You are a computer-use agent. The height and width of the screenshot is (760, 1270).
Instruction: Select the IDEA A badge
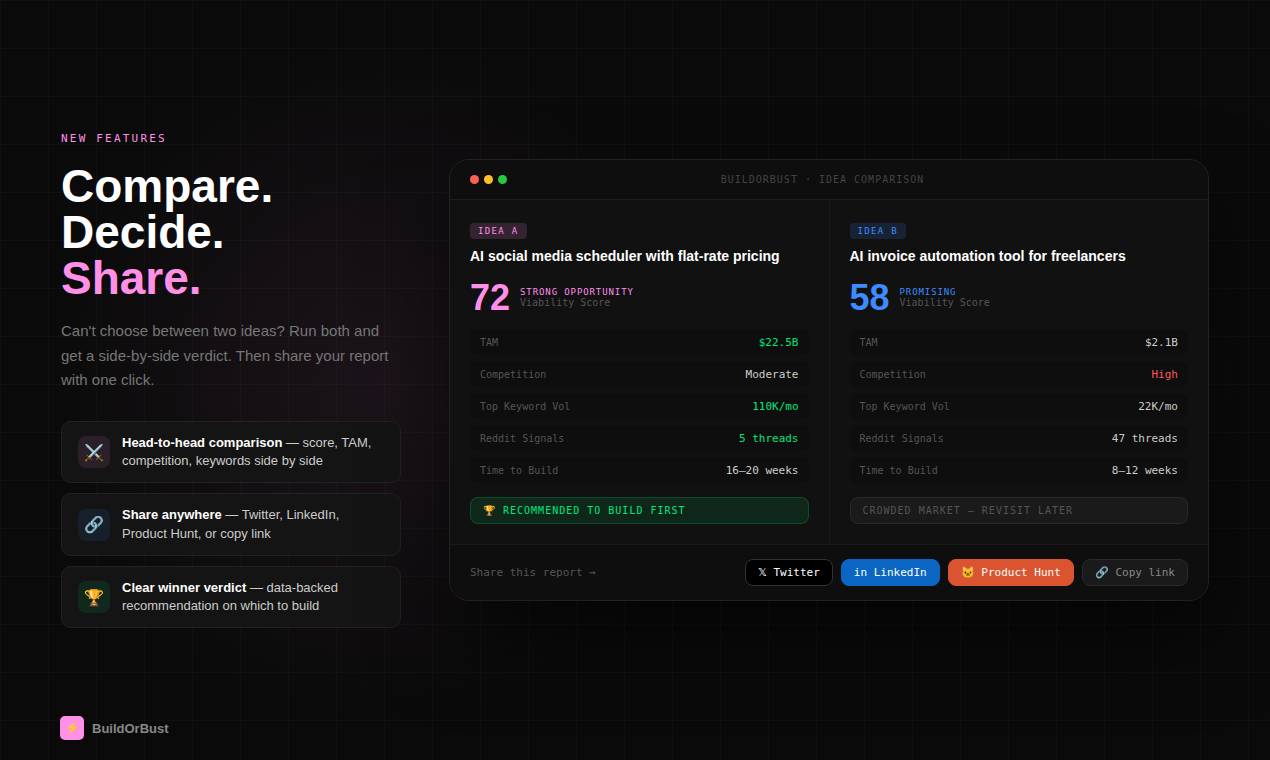[498, 230]
